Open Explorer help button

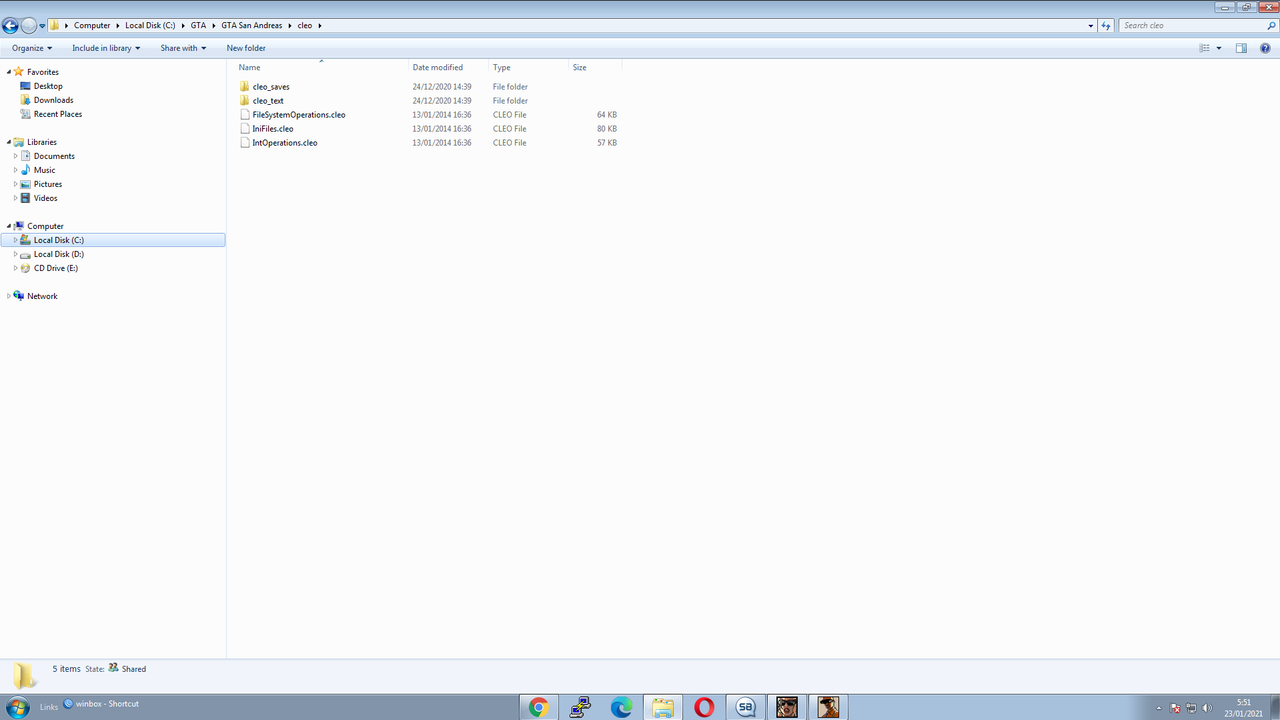(x=1265, y=48)
